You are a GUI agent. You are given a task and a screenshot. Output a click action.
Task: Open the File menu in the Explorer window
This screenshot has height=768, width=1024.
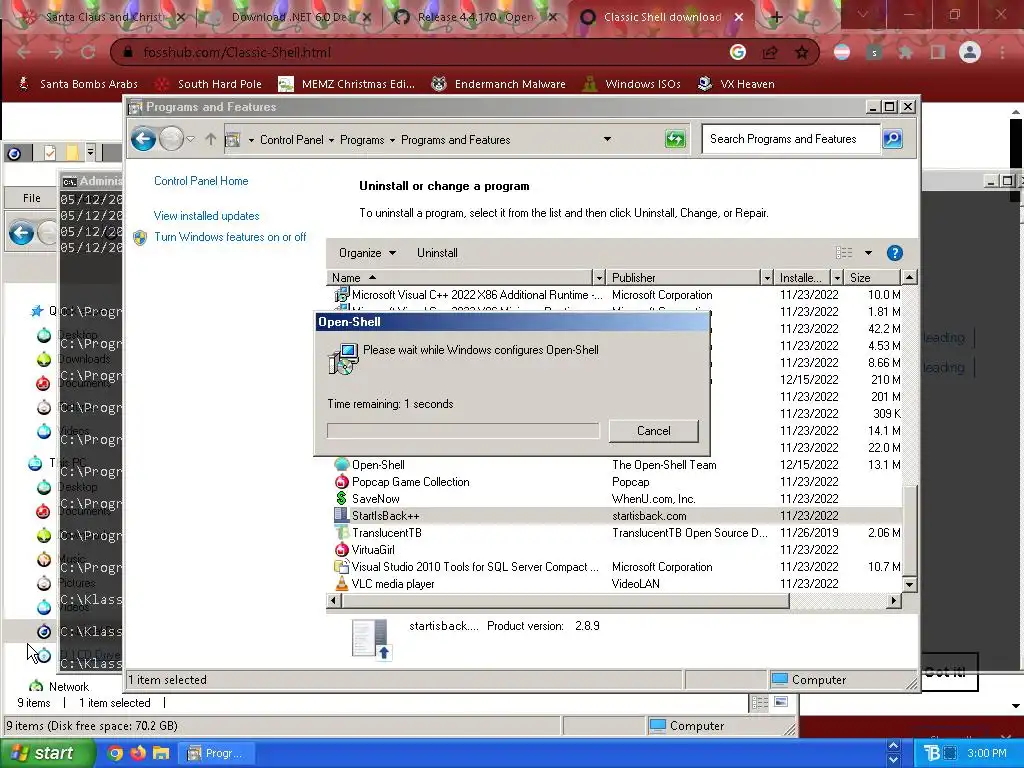pyautogui.click(x=31, y=198)
